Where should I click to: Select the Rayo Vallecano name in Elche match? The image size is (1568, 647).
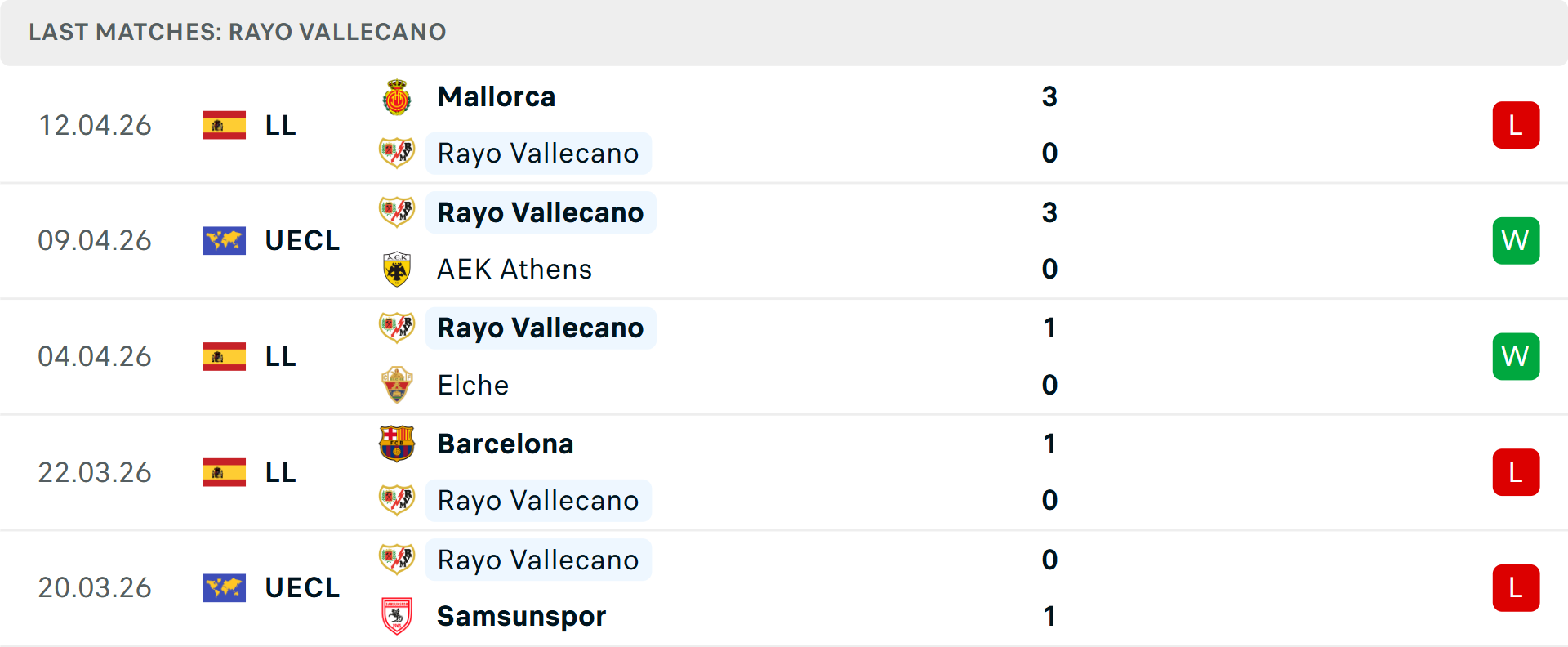pyautogui.click(x=540, y=328)
